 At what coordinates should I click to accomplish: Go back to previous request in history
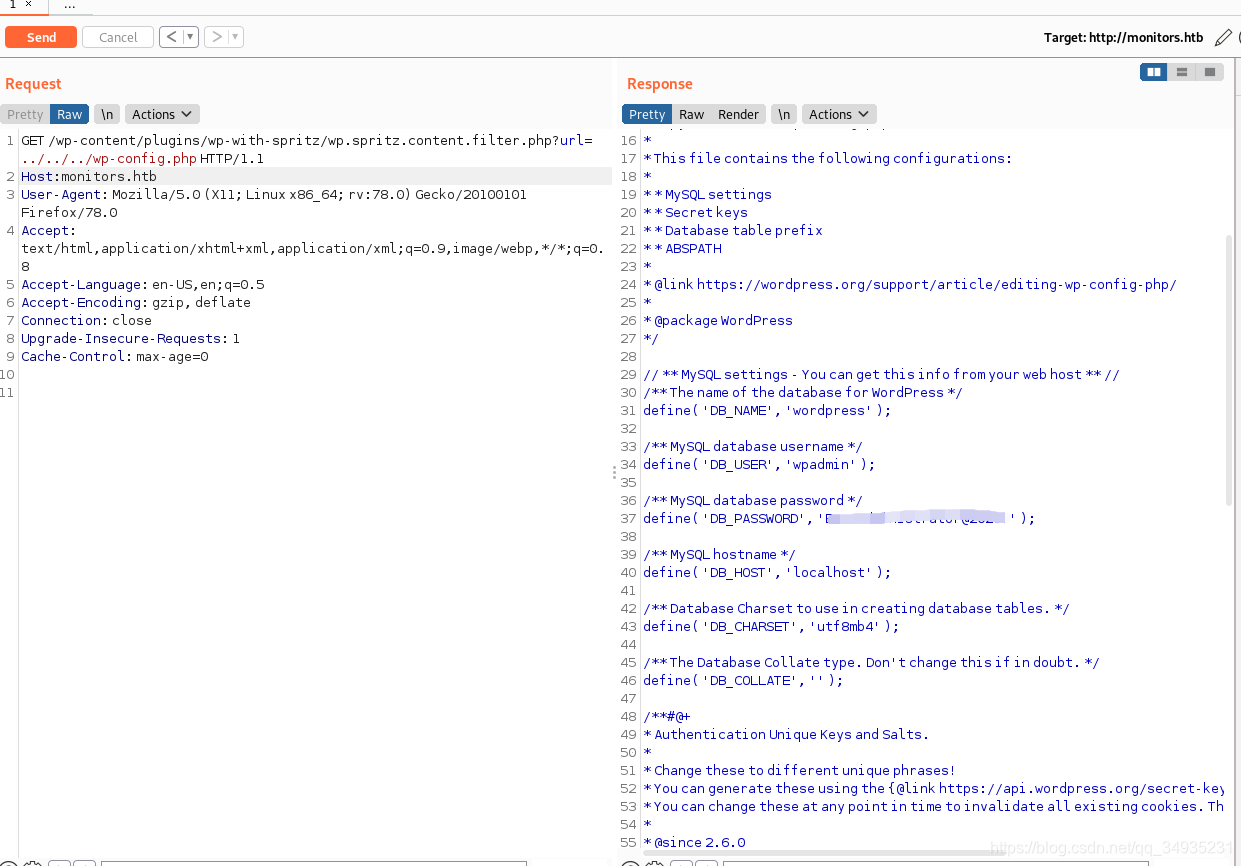click(171, 37)
